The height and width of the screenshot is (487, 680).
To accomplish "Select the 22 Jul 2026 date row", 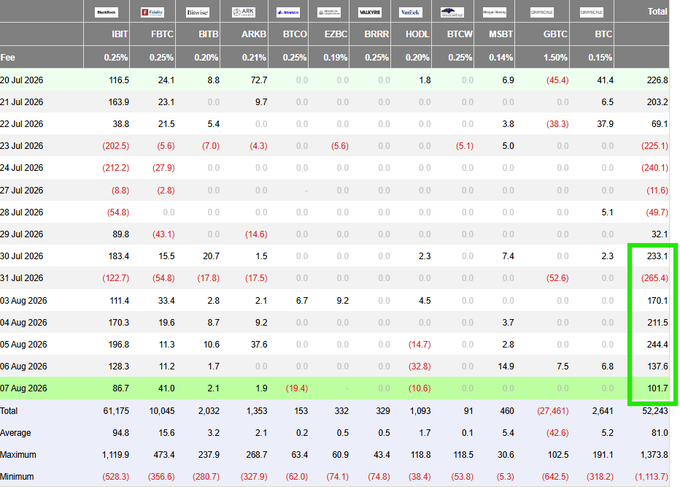I will click(x=334, y=124).
